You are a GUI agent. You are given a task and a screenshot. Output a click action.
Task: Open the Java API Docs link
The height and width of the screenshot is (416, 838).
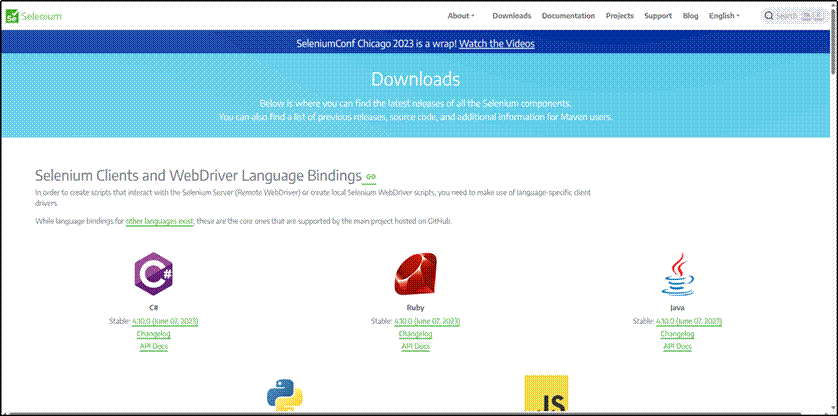(677, 347)
